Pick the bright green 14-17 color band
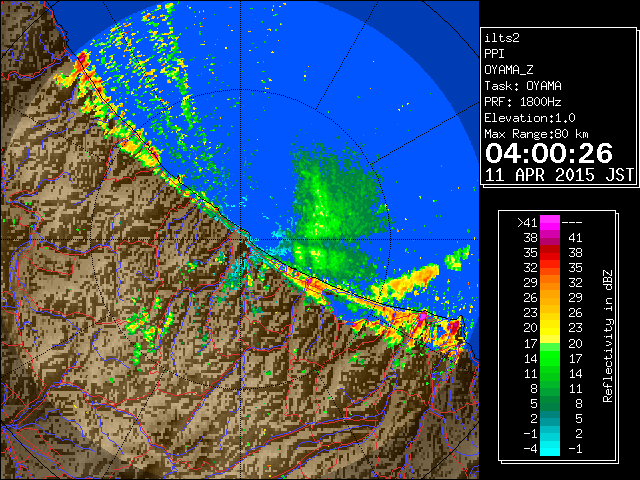 (x=550, y=358)
